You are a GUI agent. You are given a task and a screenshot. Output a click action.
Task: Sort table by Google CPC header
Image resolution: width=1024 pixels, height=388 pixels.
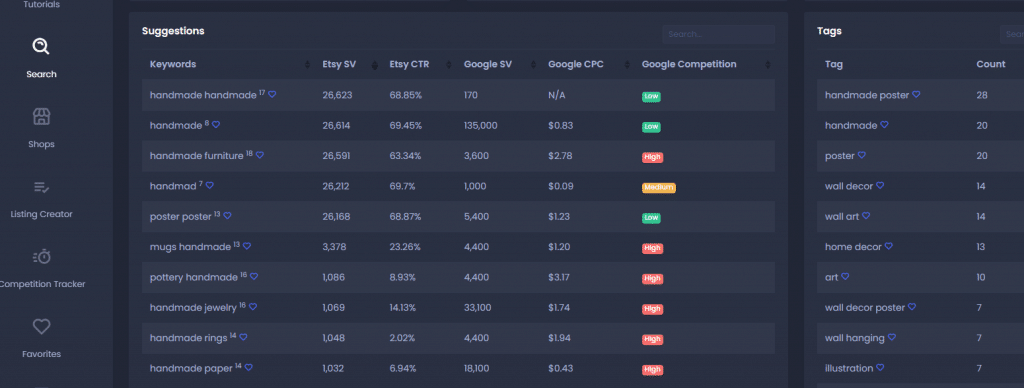coord(576,64)
